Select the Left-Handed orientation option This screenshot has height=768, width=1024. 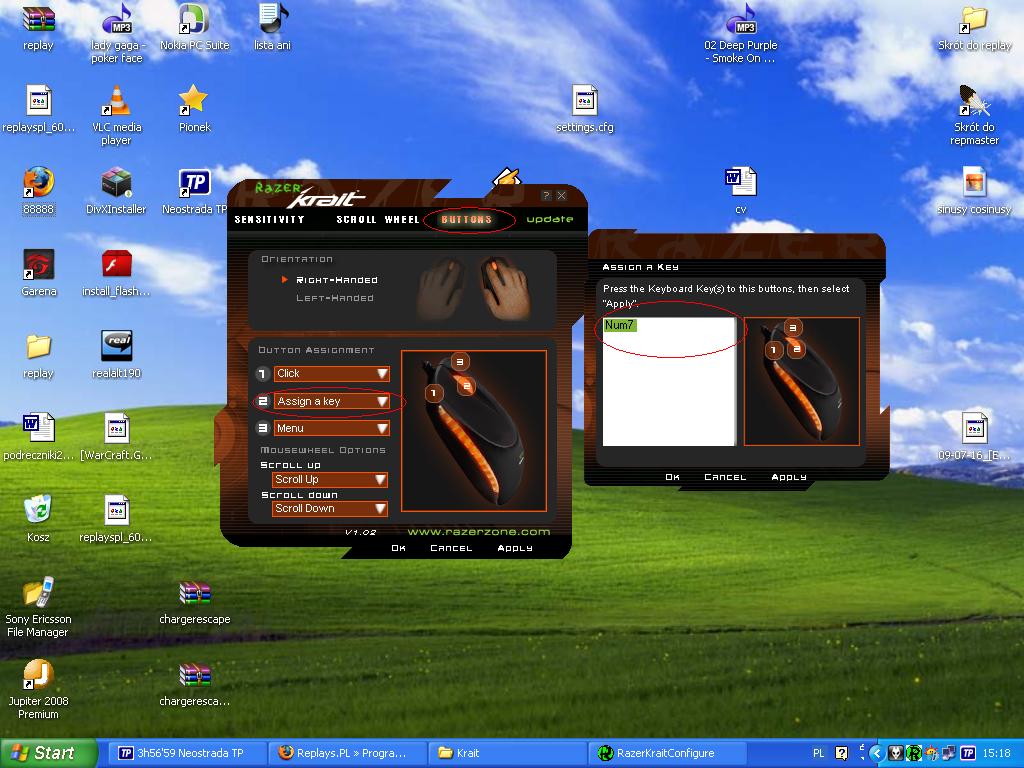coord(334,298)
